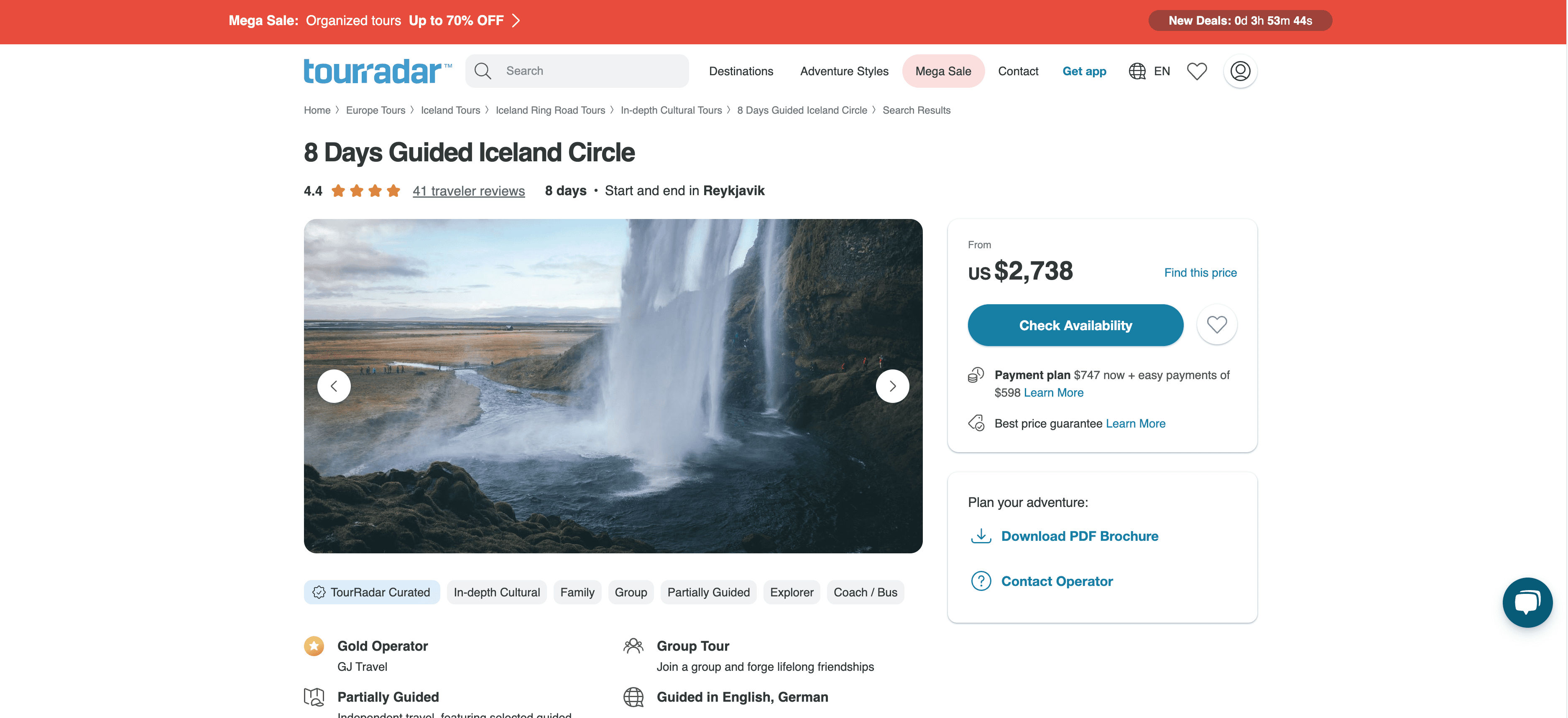Open the live chat bubble
The width and height of the screenshot is (1568, 718).
click(x=1527, y=602)
